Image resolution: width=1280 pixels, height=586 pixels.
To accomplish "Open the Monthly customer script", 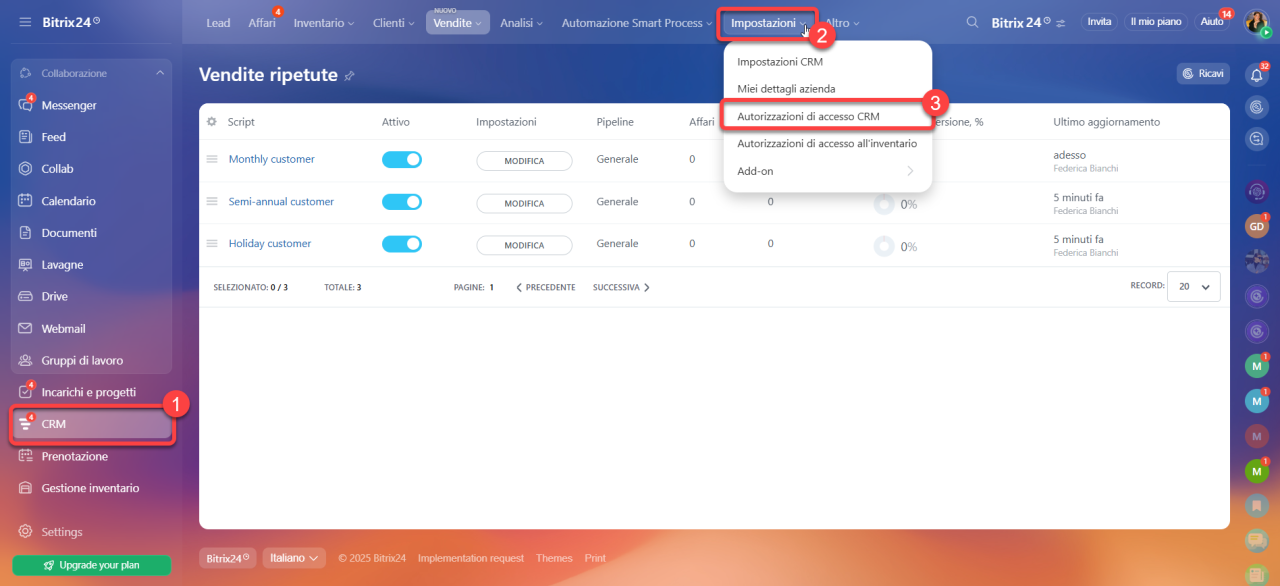I will 272,159.
